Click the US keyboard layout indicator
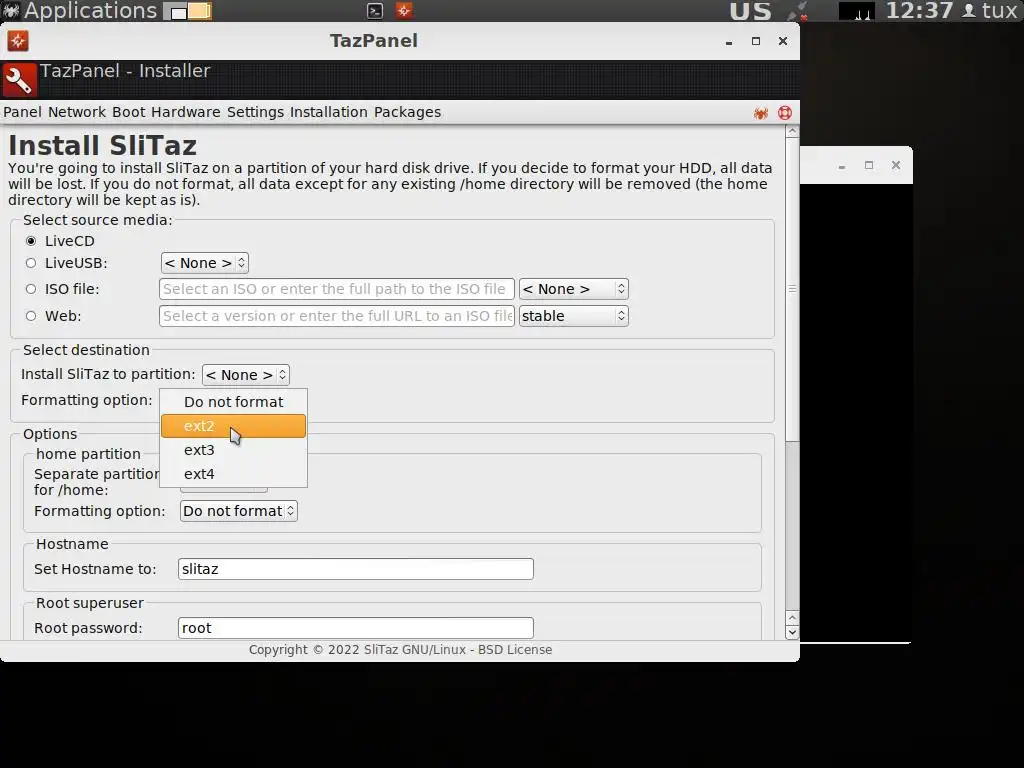The image size is (1024, 768). click(750, 10)
